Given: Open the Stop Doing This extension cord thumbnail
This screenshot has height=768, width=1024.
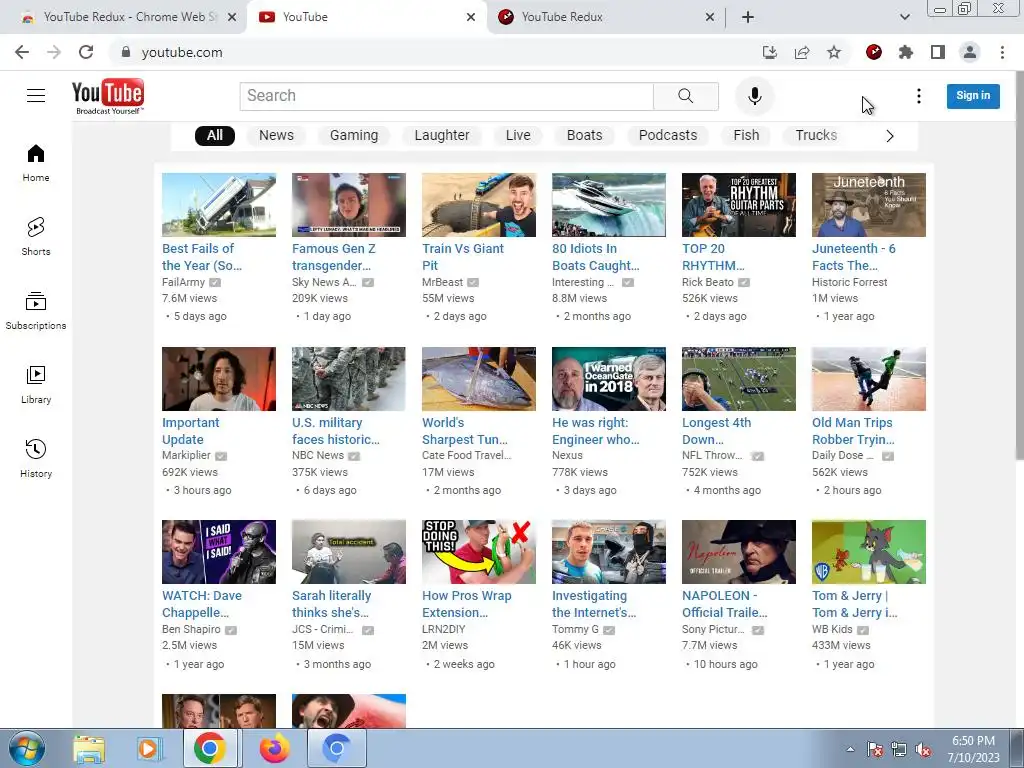Looking at the screenshot, I should pyautogui.click(x=479, y=552).
